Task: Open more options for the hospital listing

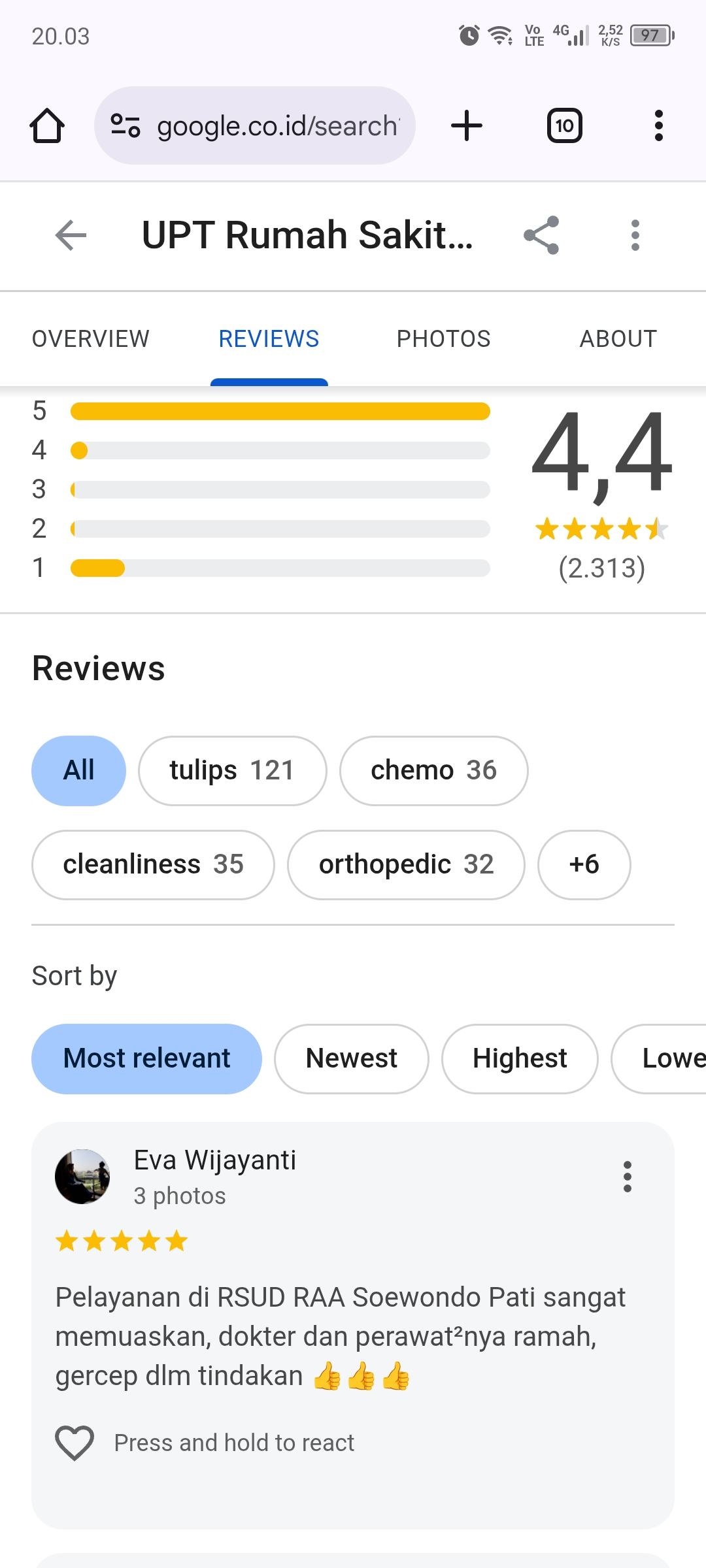Action: 635,235
